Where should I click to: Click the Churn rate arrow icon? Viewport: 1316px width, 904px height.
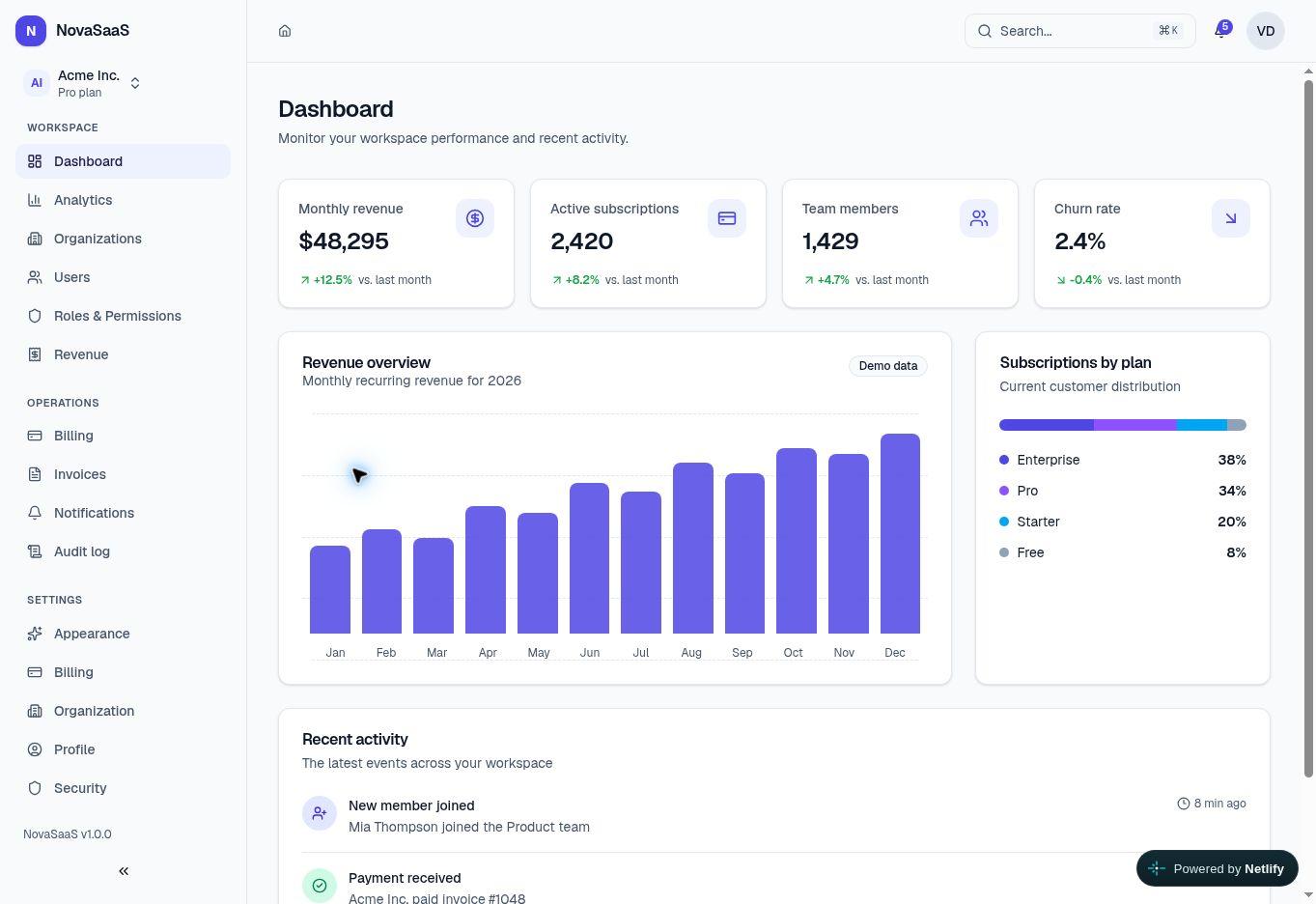(x=1231, y=218)
